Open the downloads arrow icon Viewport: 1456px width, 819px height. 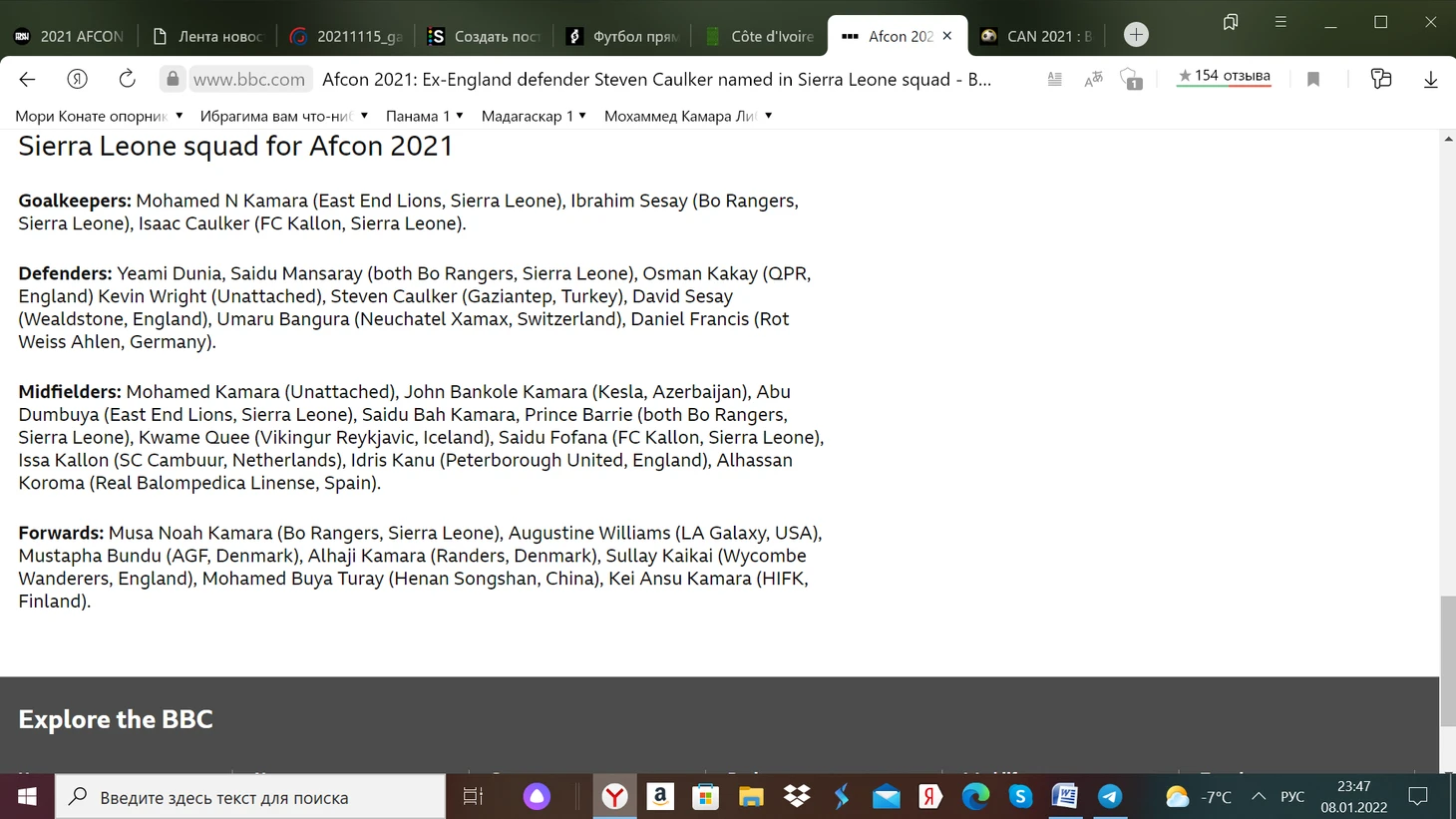(x=1430, y=79)
